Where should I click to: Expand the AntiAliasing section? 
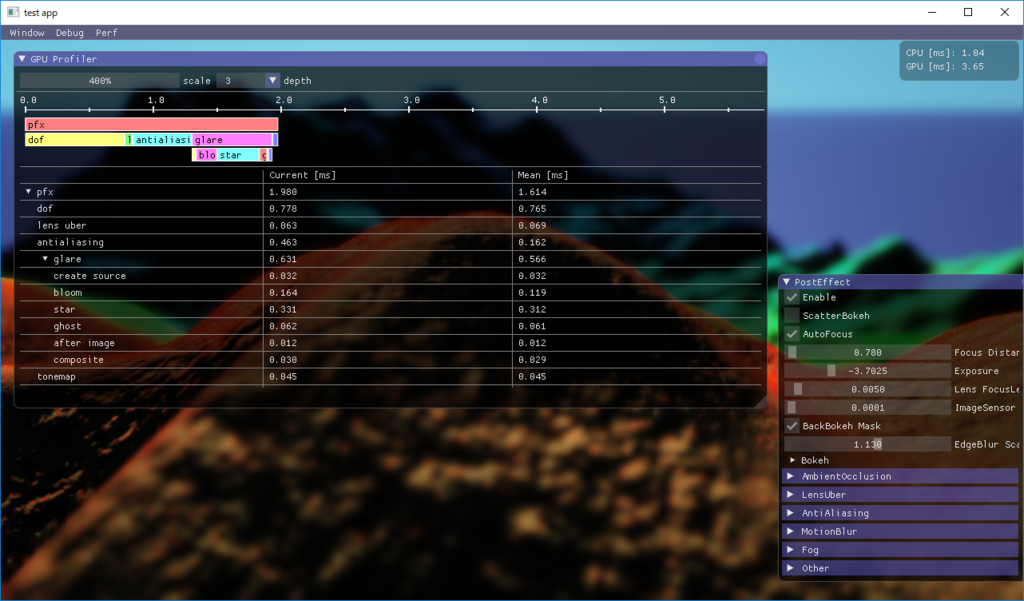point(901,513)
